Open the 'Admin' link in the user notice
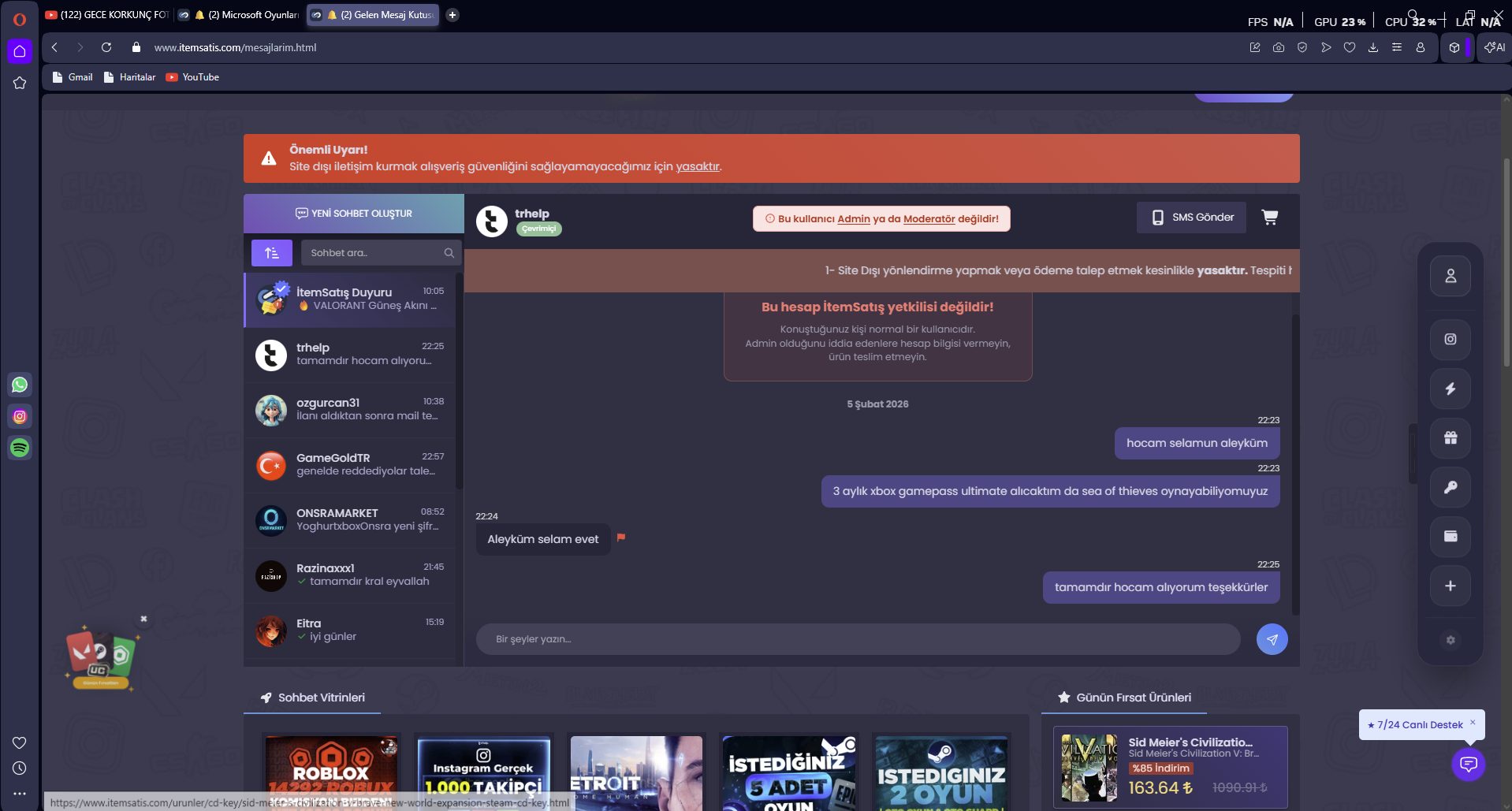Screen dimensions: 1512x811 coord(854,219)
